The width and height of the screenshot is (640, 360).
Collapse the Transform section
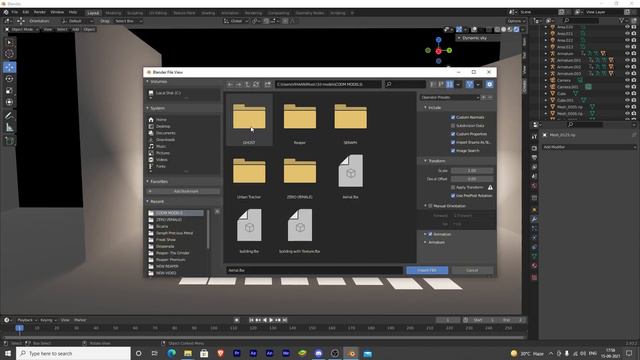pyautogui.click(x=425, y=161)
